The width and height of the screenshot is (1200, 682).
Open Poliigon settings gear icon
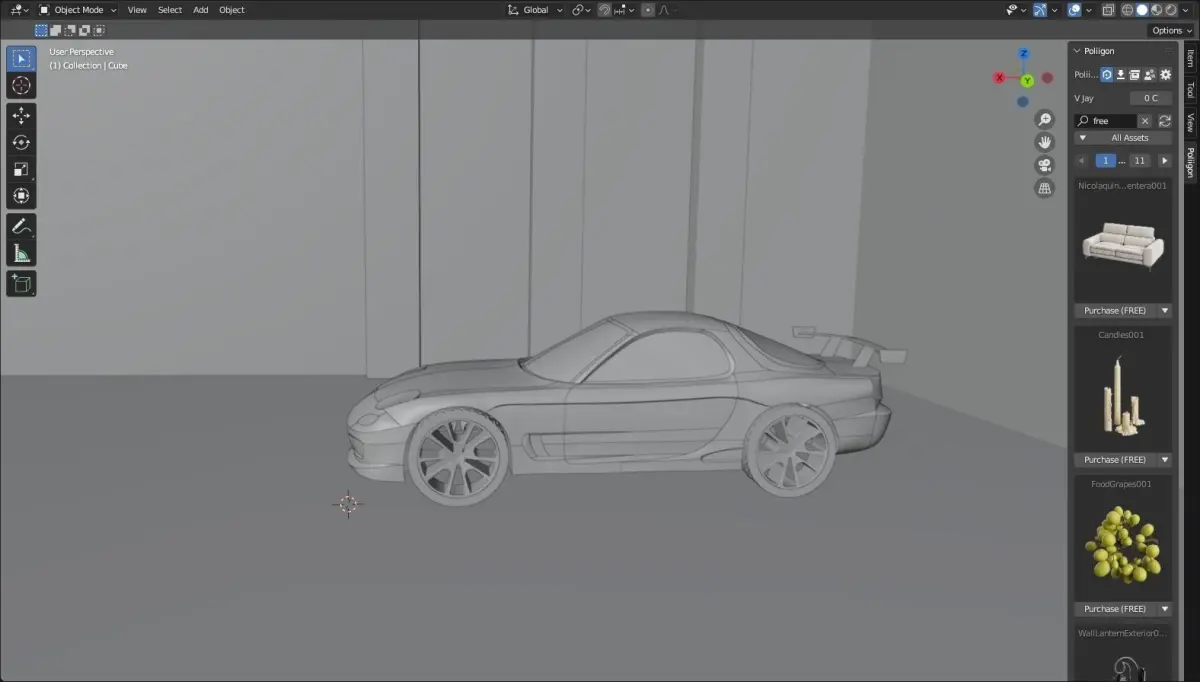pos(1165,75)
